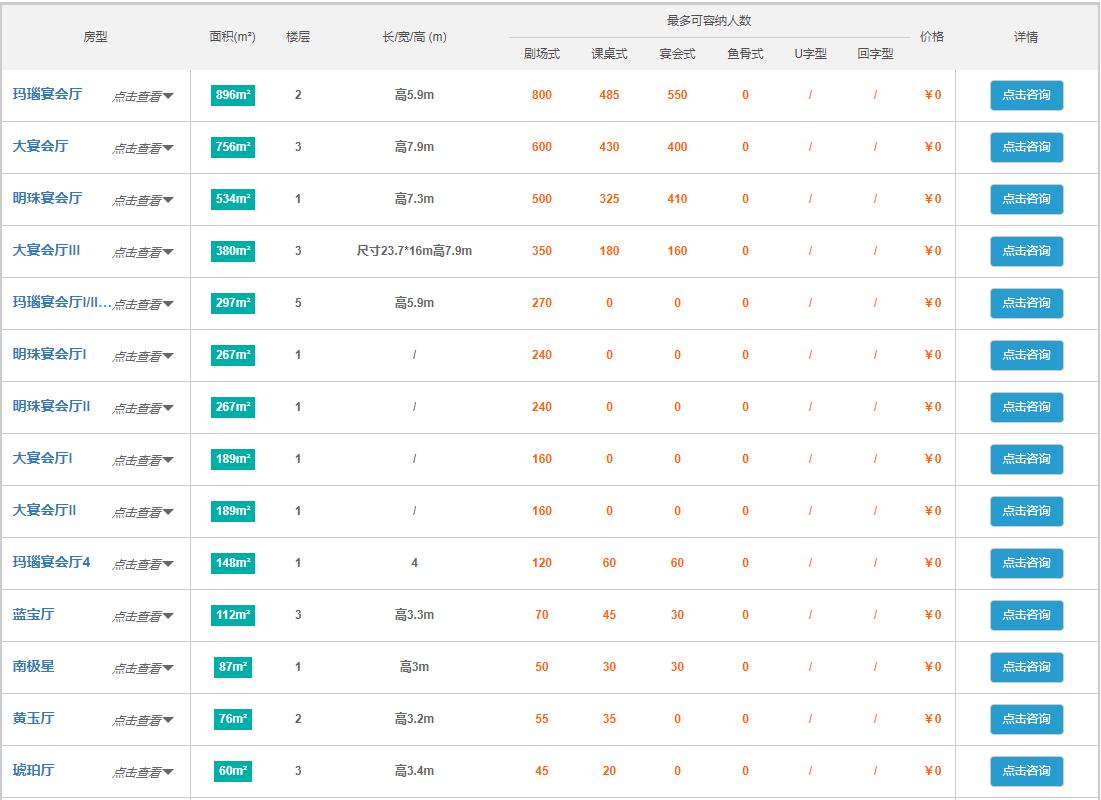Click 点击咨询 button for 蓝宝厅
This screenshot has width=1101, height=800.
point(1026,615)
